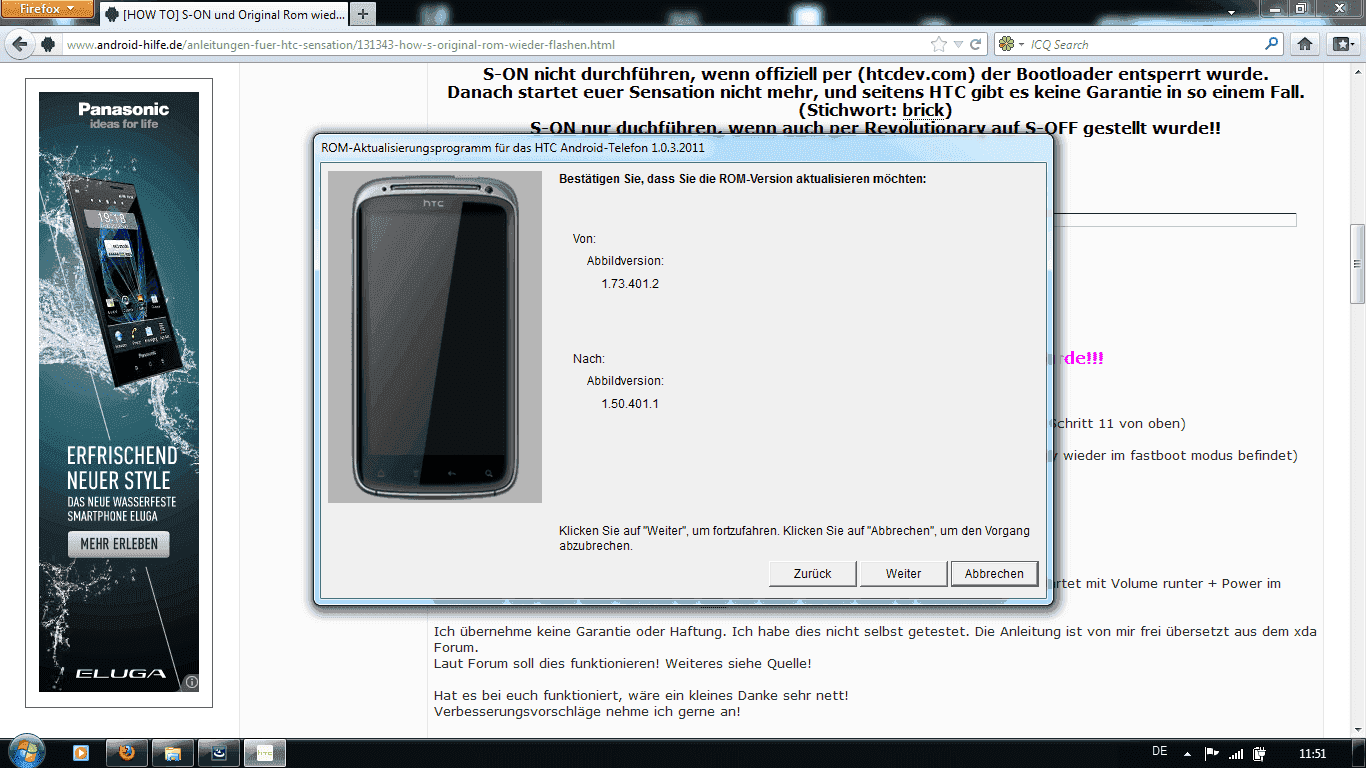Show hidden tray icons arrow

(1187, 753)
